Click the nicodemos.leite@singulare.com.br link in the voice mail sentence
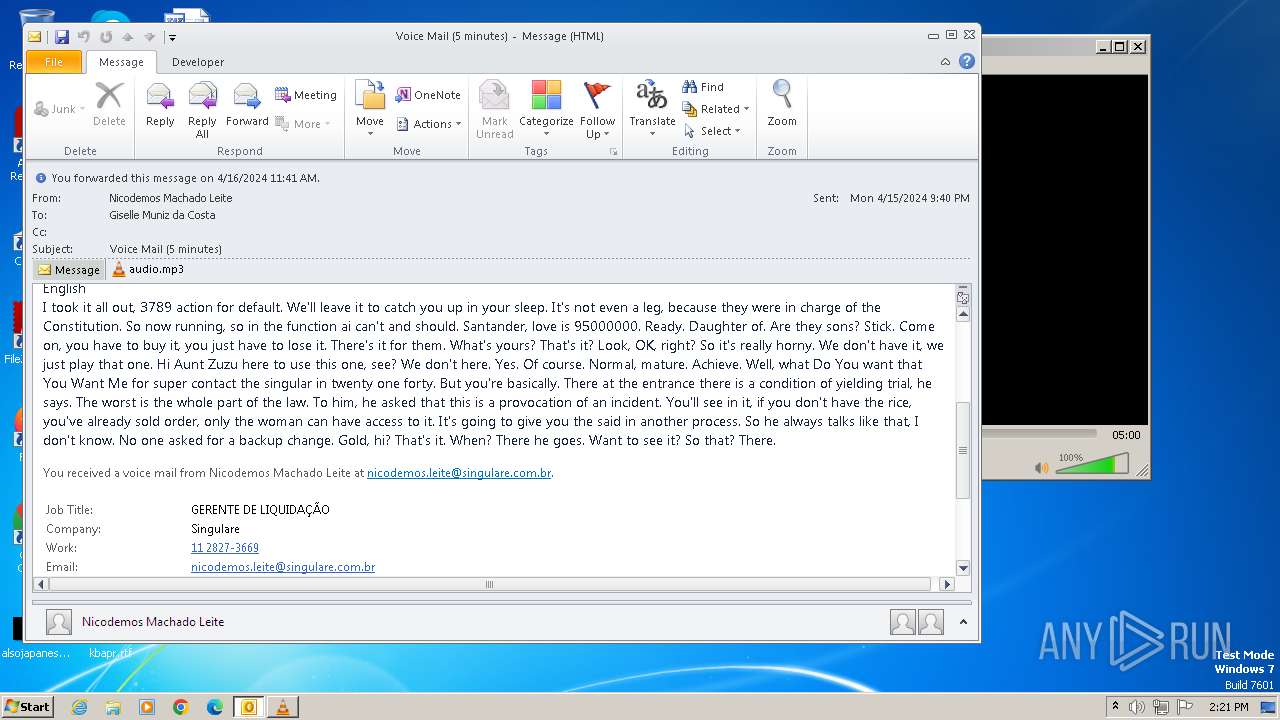1280x720 pixels. [459, 473]
